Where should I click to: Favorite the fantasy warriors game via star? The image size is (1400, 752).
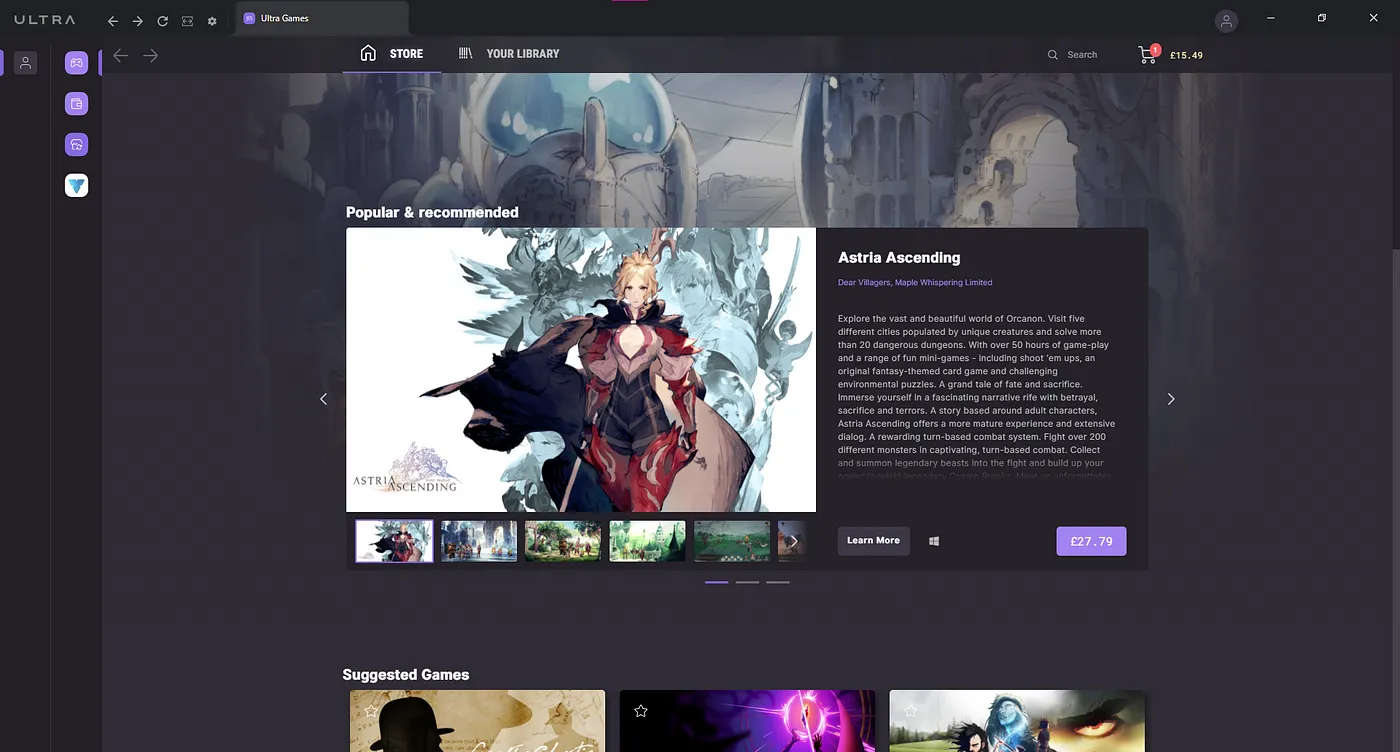910,711
